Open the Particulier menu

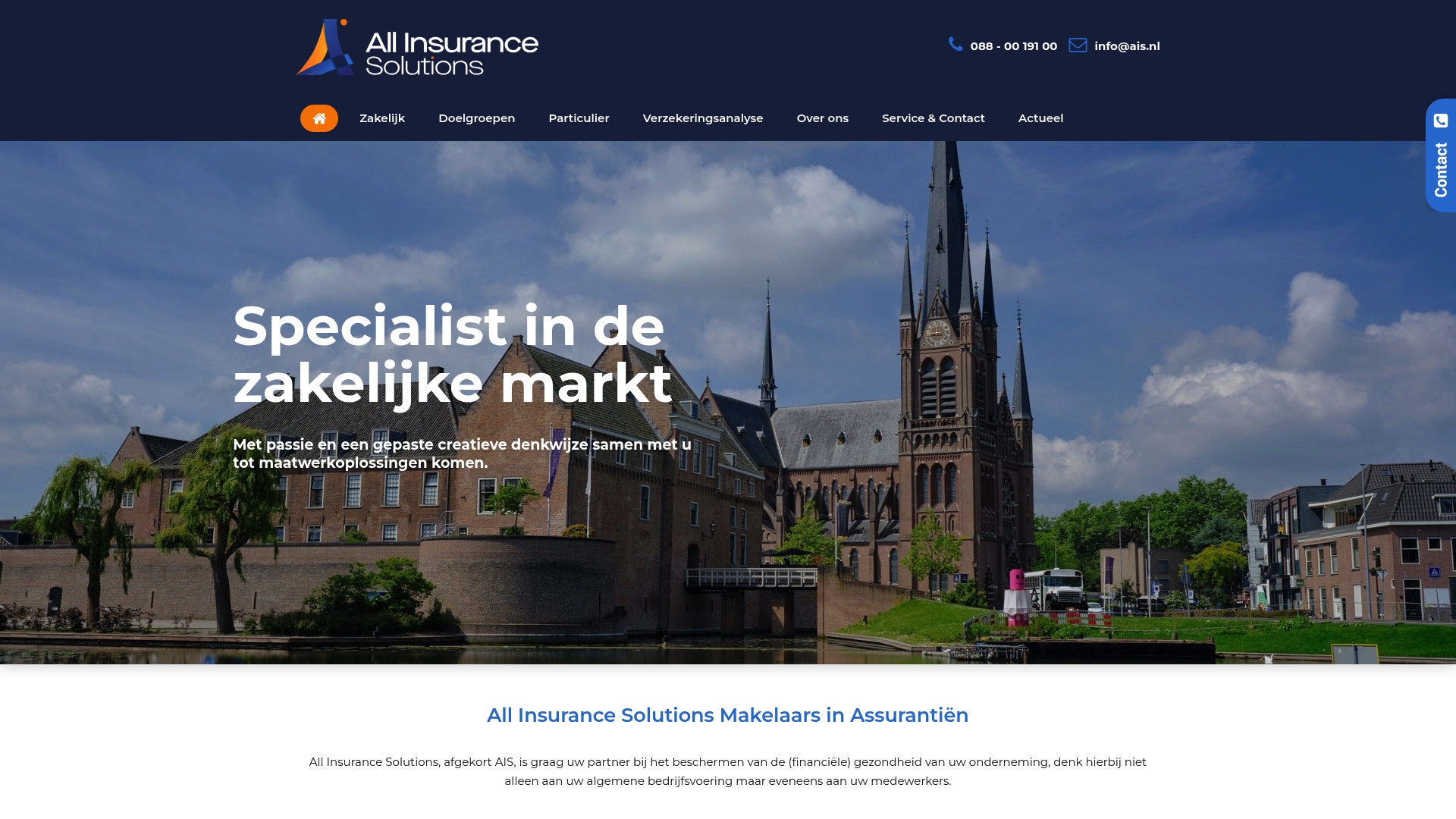click(579, 118)
